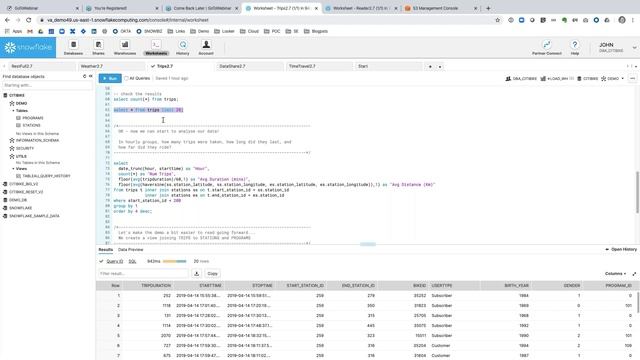Add a new worksheet tab
Image resolution: width=640 pixels, height=360 pixels.
(x=430, y=67)
